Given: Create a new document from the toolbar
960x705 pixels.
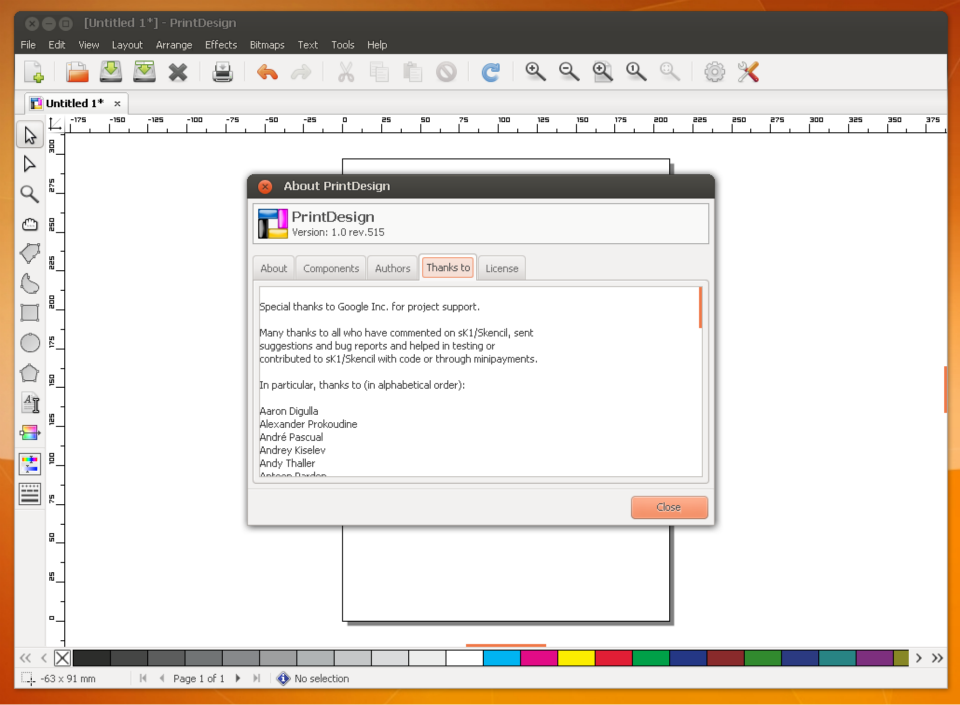Looking at the screenshot, I should pyautogui.click(x=34, y=72).
